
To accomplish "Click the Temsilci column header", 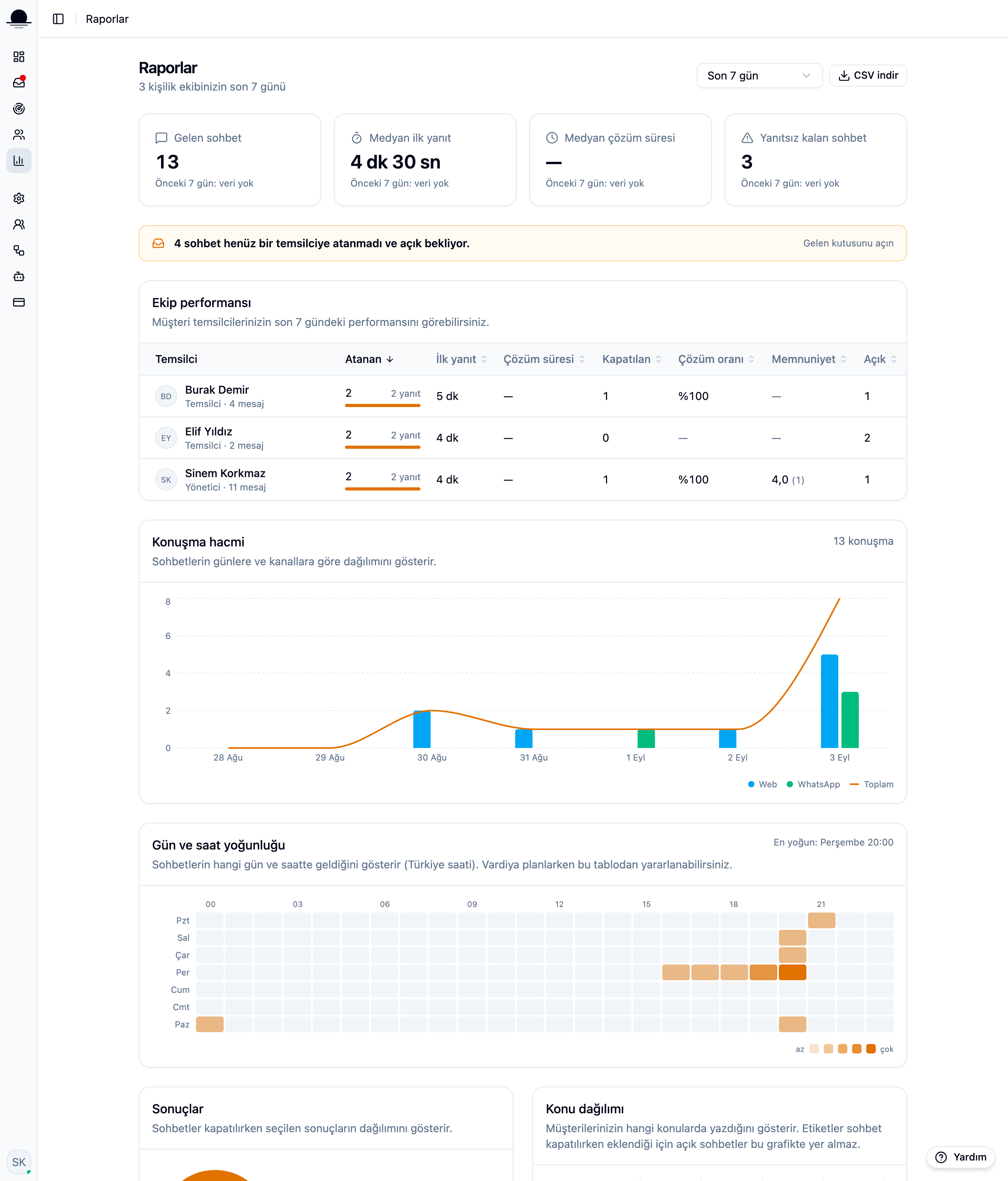I will pyautogui.click(x=176, y=359).
